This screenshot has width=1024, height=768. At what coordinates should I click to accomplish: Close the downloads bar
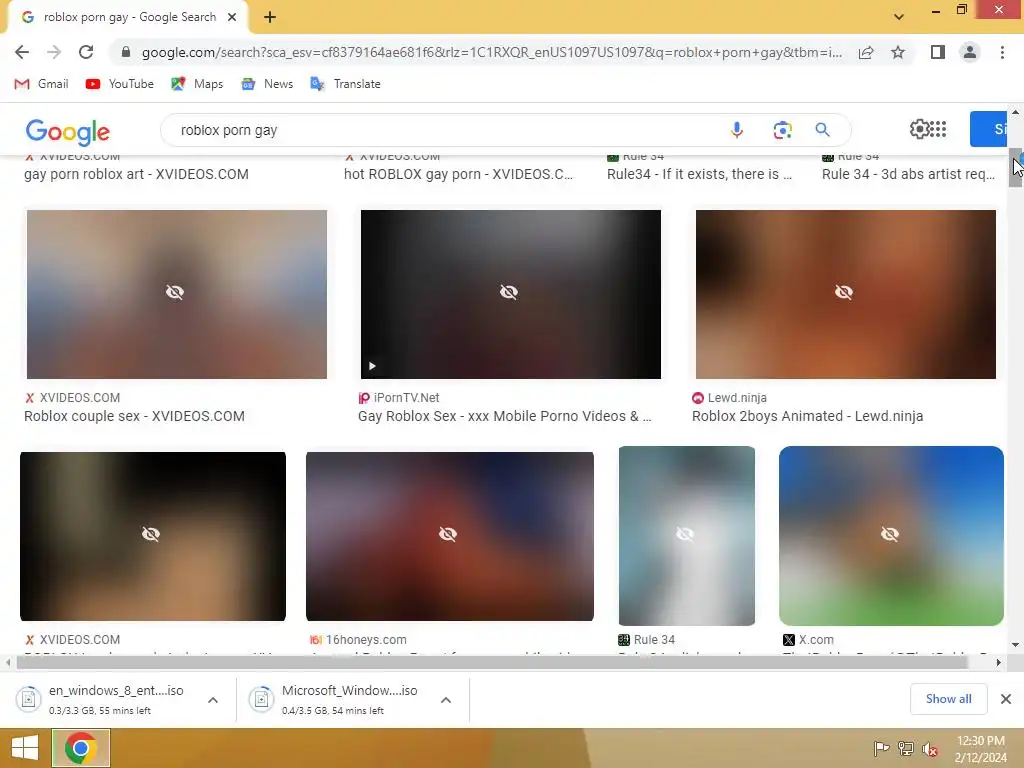click(x=1006, y=699)
